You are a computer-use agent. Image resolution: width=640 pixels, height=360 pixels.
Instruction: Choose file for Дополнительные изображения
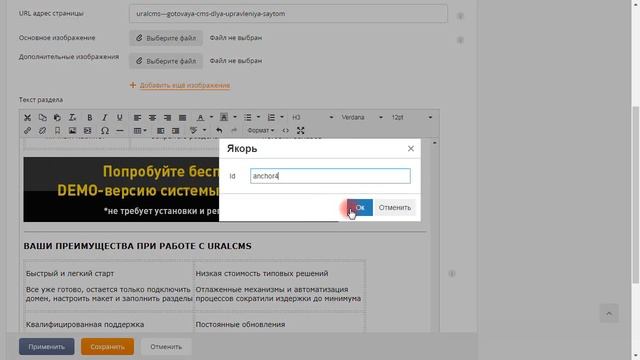[x=166, y=61]
